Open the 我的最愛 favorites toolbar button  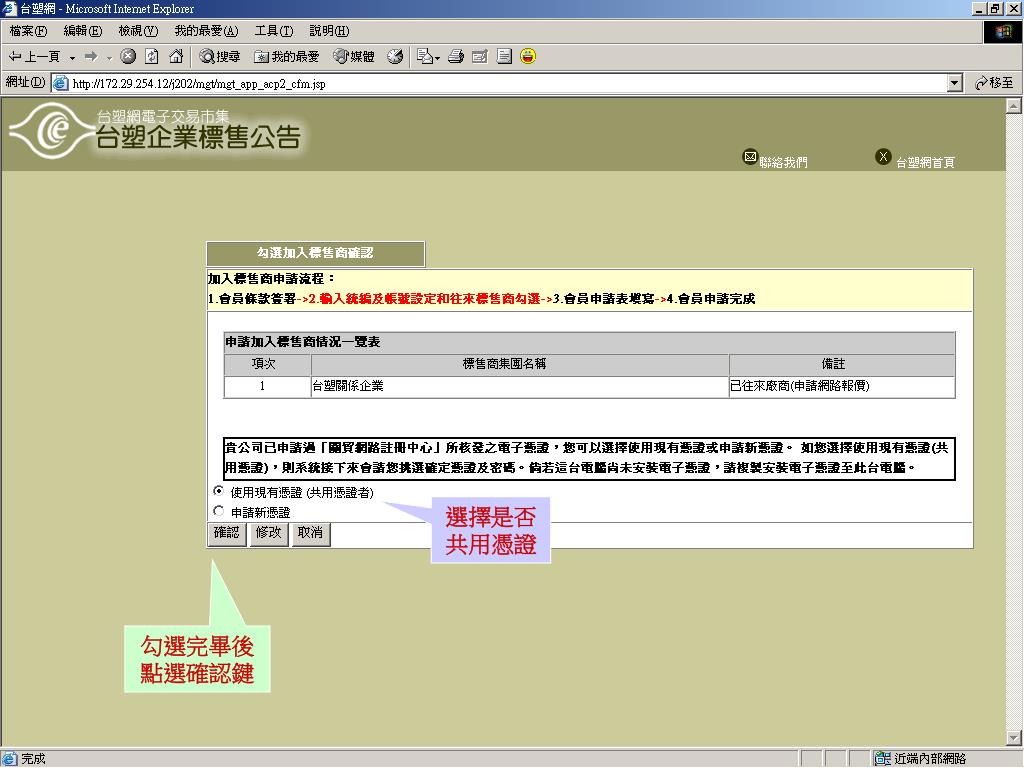(x=287, y=57)
